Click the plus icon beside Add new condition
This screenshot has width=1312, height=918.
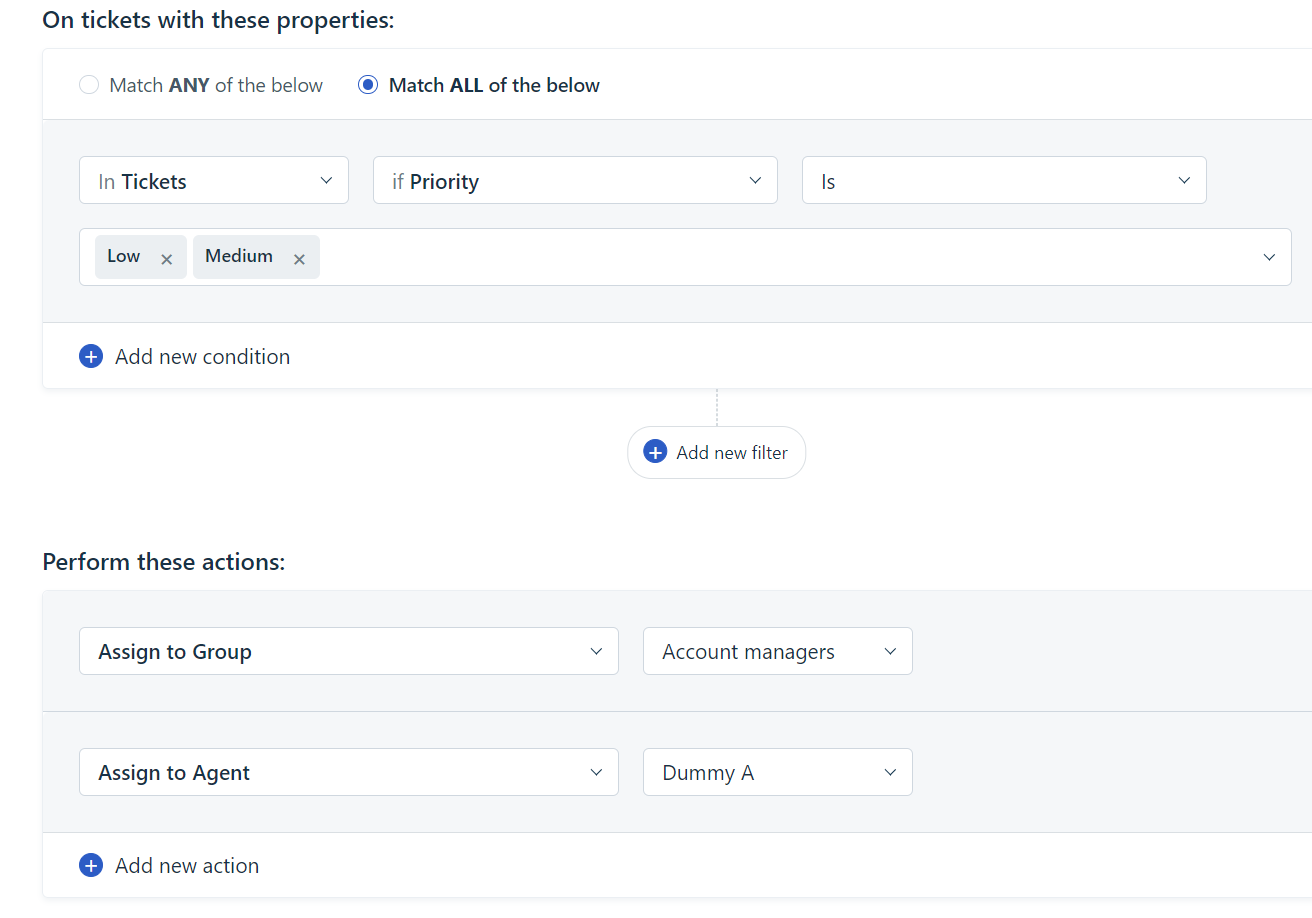(x=91, y=357)
